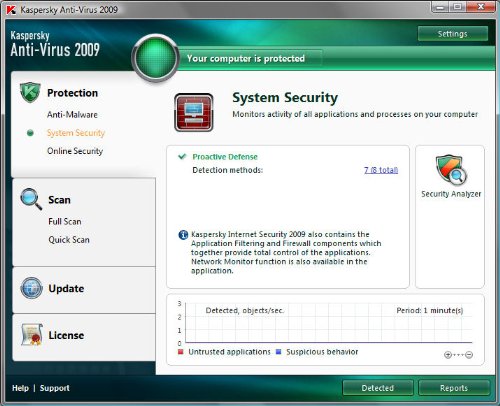This screenshot has height=406, width=500.
Task: Select Anti-Malware under Protection
Action: click(x=72, y=115)
